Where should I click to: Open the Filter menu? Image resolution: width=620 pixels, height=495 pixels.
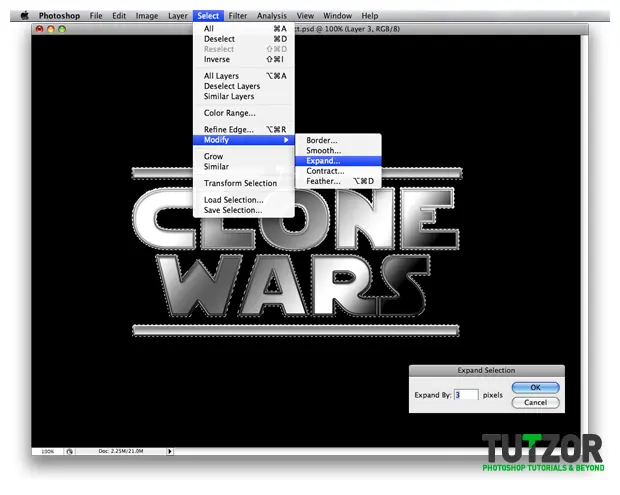click(x=238, y=16)
